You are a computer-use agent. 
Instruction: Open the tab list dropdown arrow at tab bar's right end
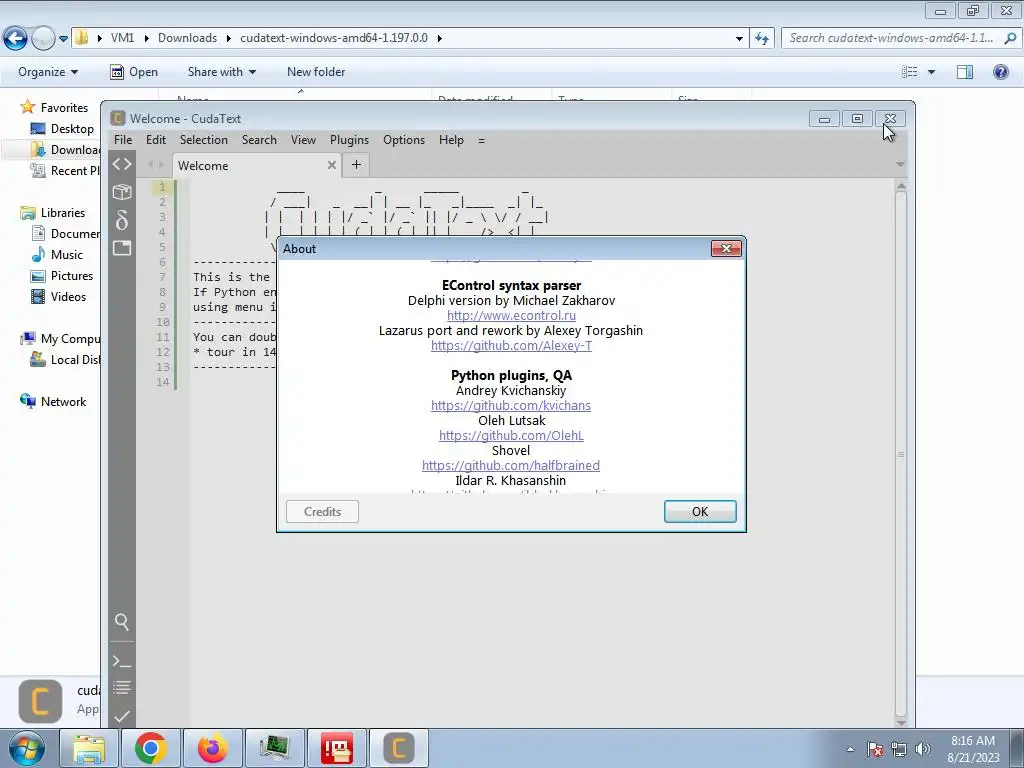tap(900, 165)
